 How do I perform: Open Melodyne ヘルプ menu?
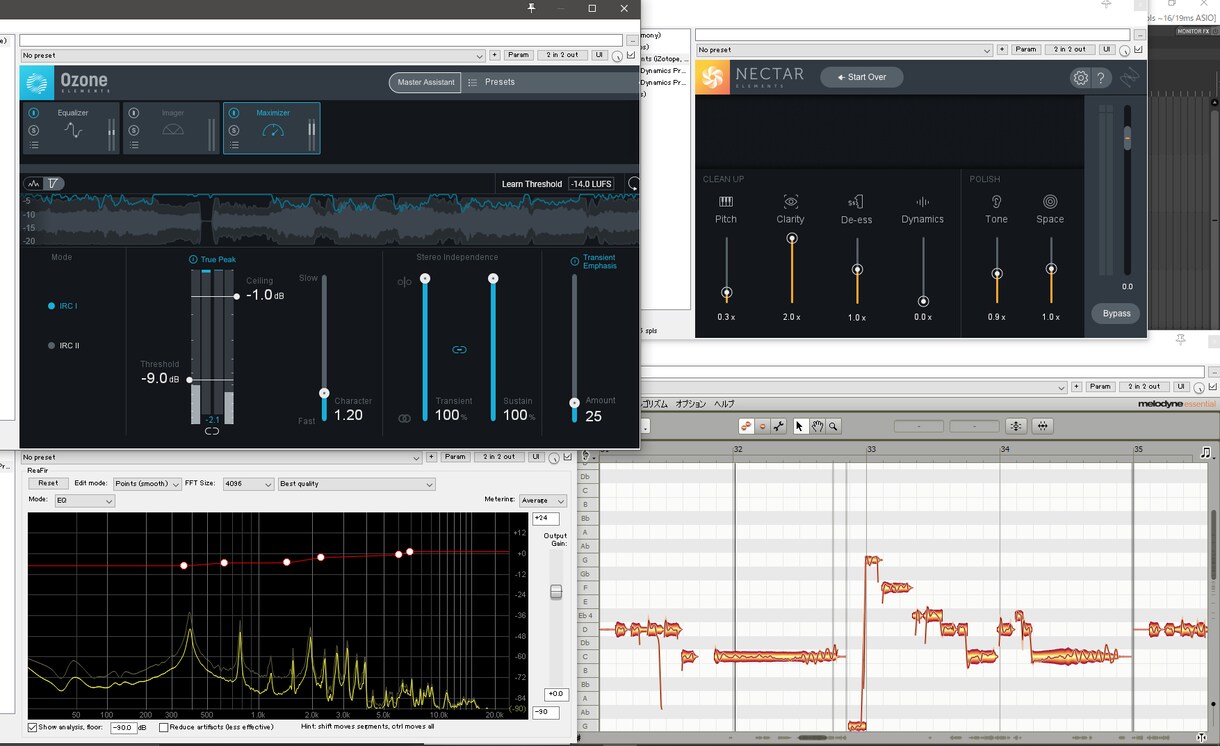coord(724,404)
